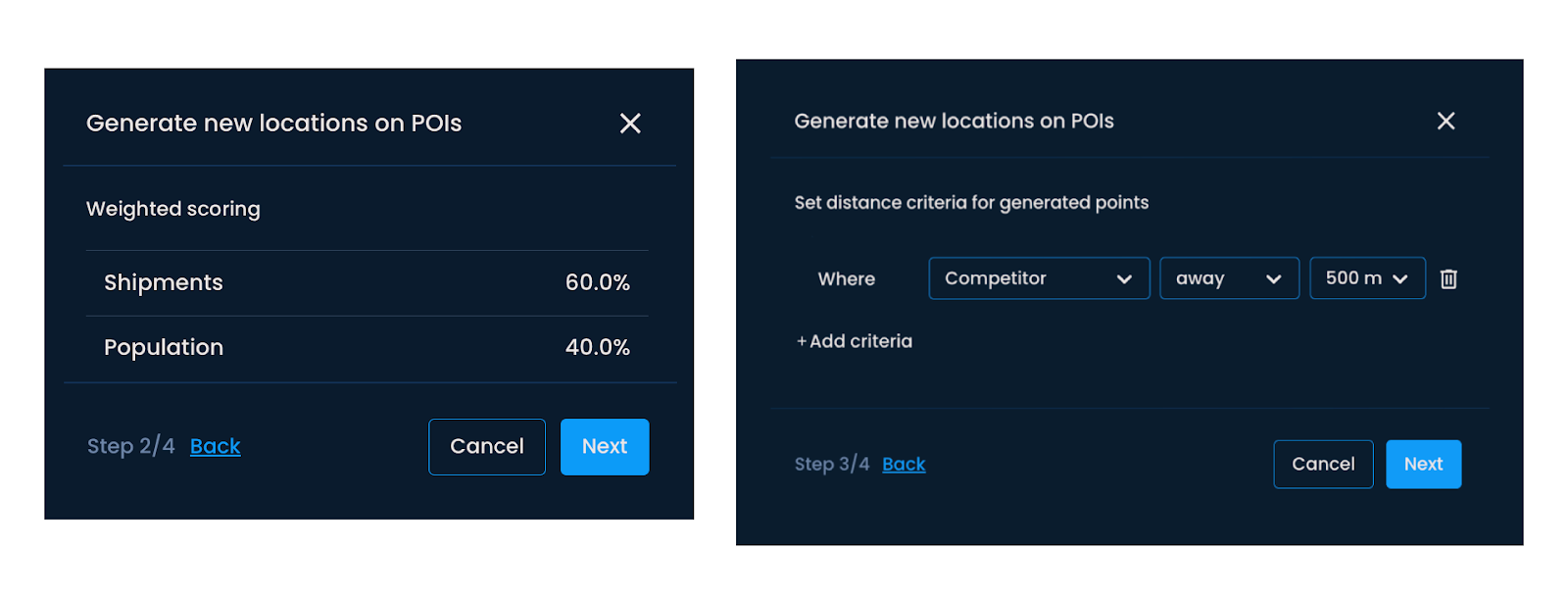
Task: Click Next in the Weighted scoring dialog
Action: pyautogui.click(x=605, y=447)
